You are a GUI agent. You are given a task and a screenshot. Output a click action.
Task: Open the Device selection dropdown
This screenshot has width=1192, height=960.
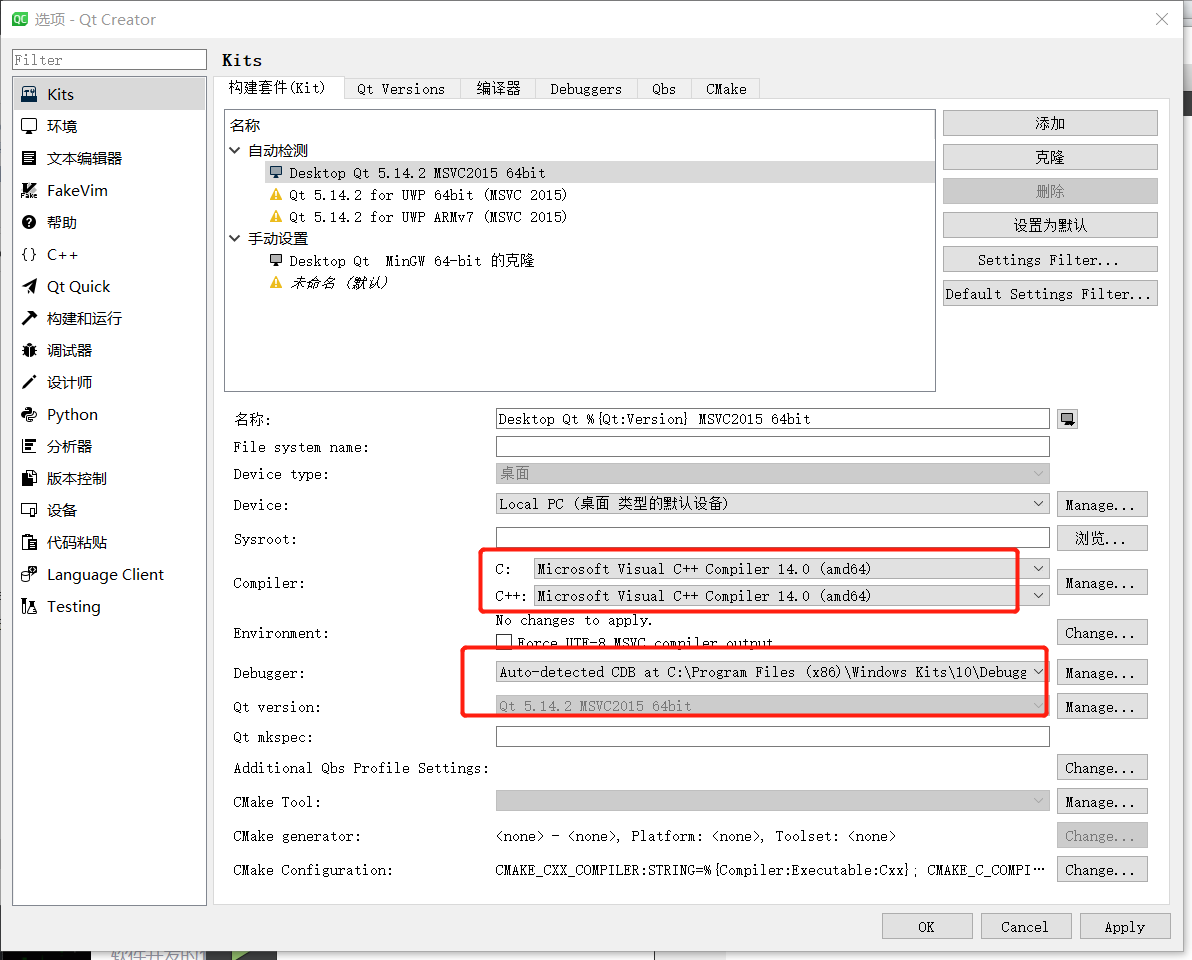point(1038,505)
